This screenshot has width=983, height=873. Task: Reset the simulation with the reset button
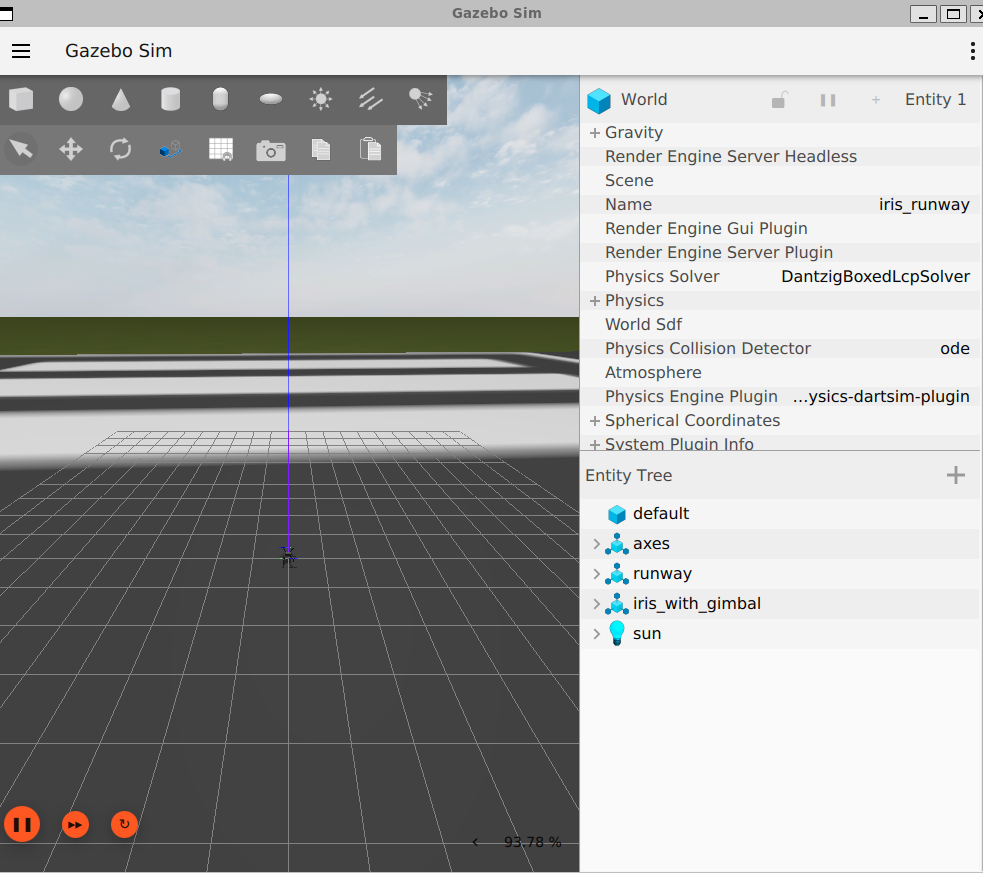pyautogui.click(x=124, y=825)
